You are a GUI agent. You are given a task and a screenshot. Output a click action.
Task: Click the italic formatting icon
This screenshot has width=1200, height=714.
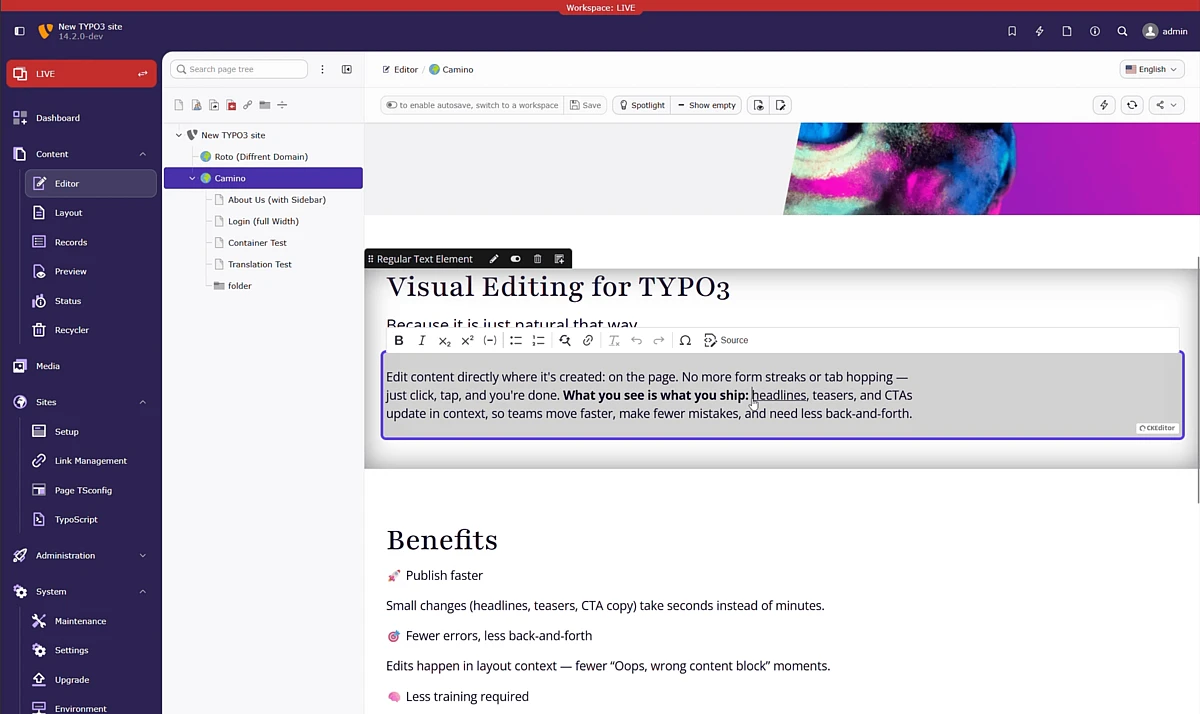coord(422,340)
